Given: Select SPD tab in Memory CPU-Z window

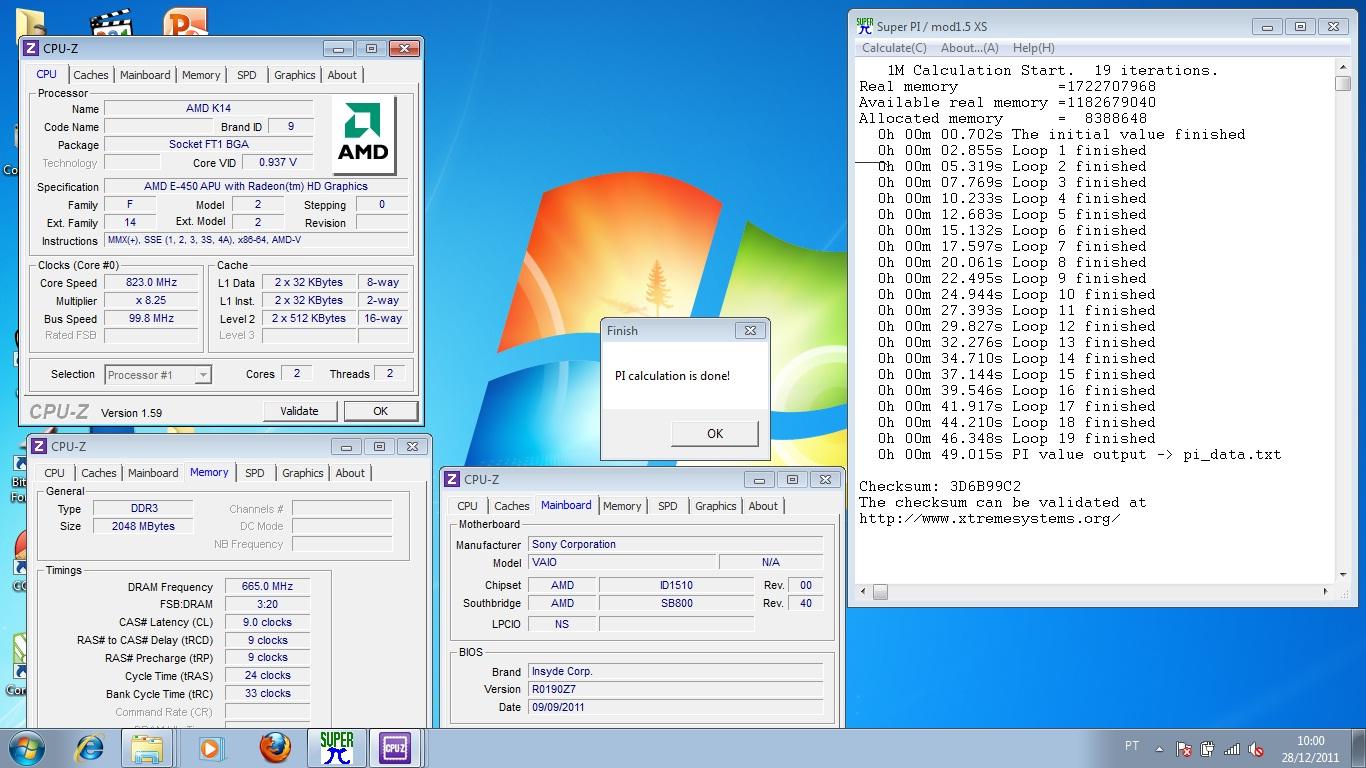Looking at the screenshot, I should click(x=255, y=473).
